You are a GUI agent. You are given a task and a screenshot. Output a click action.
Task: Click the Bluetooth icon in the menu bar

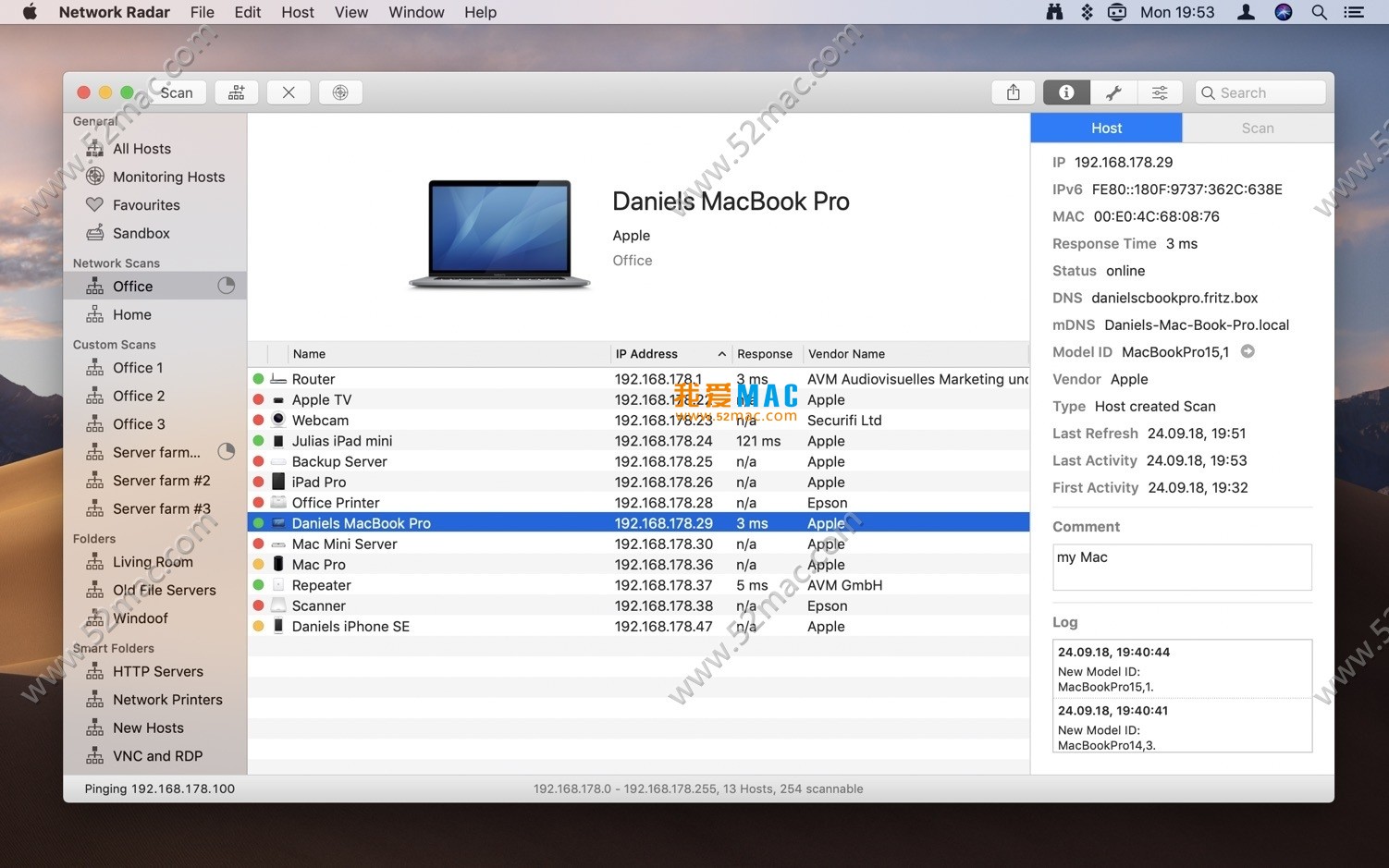click(x=1086, y=12)
